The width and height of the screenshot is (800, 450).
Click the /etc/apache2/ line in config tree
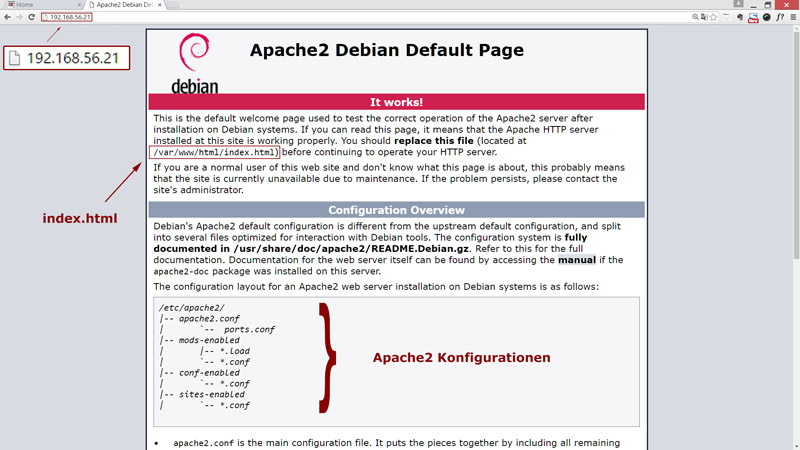tap(192, 308)
